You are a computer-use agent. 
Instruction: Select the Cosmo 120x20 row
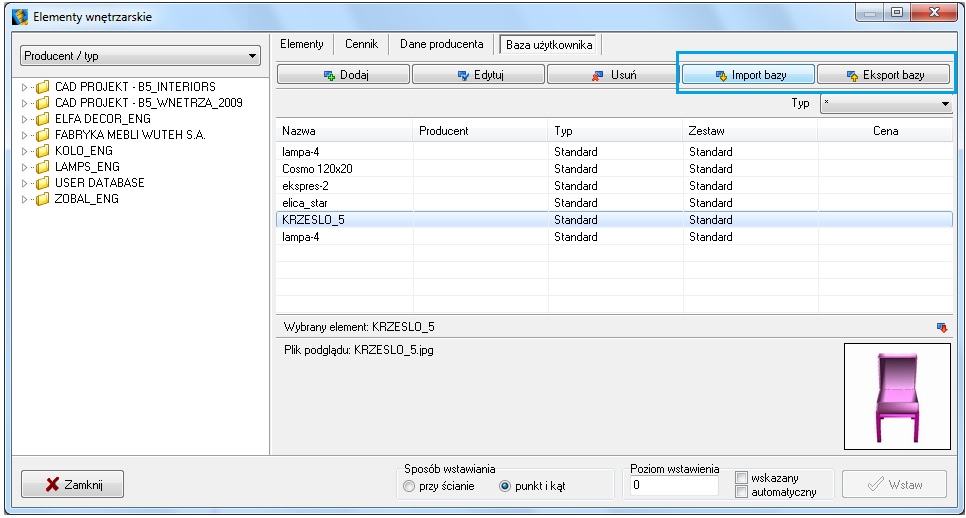coord(614,169)
